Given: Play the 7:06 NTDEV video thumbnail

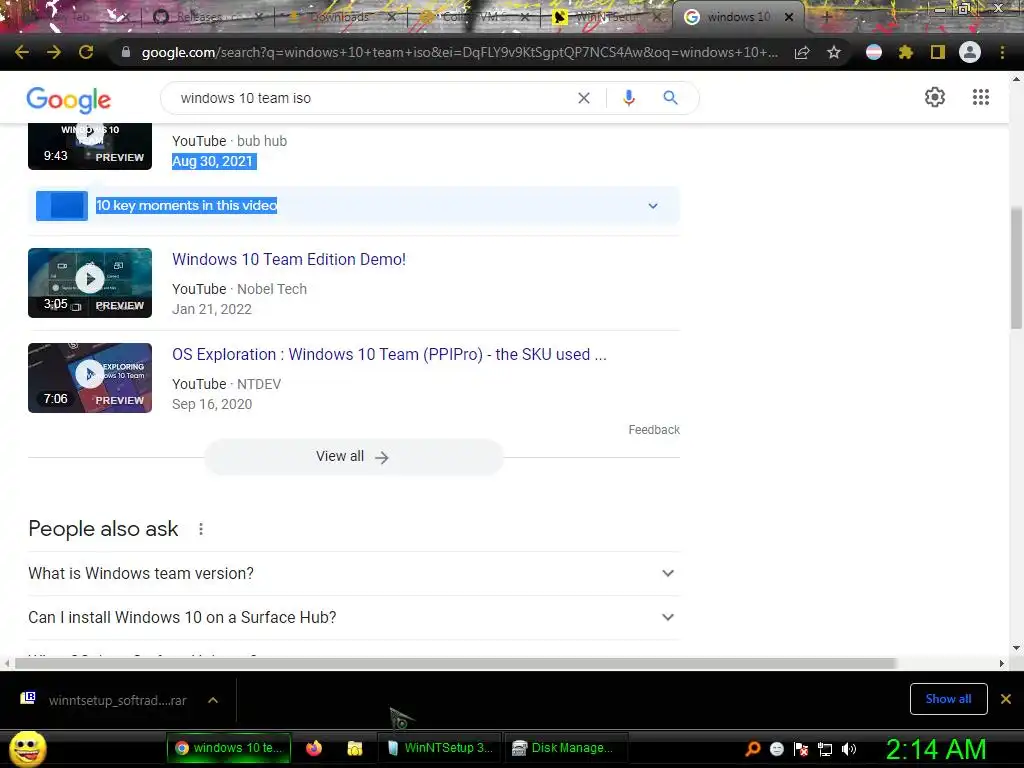Looking at the screenshot, I should [x=90, y=378].
